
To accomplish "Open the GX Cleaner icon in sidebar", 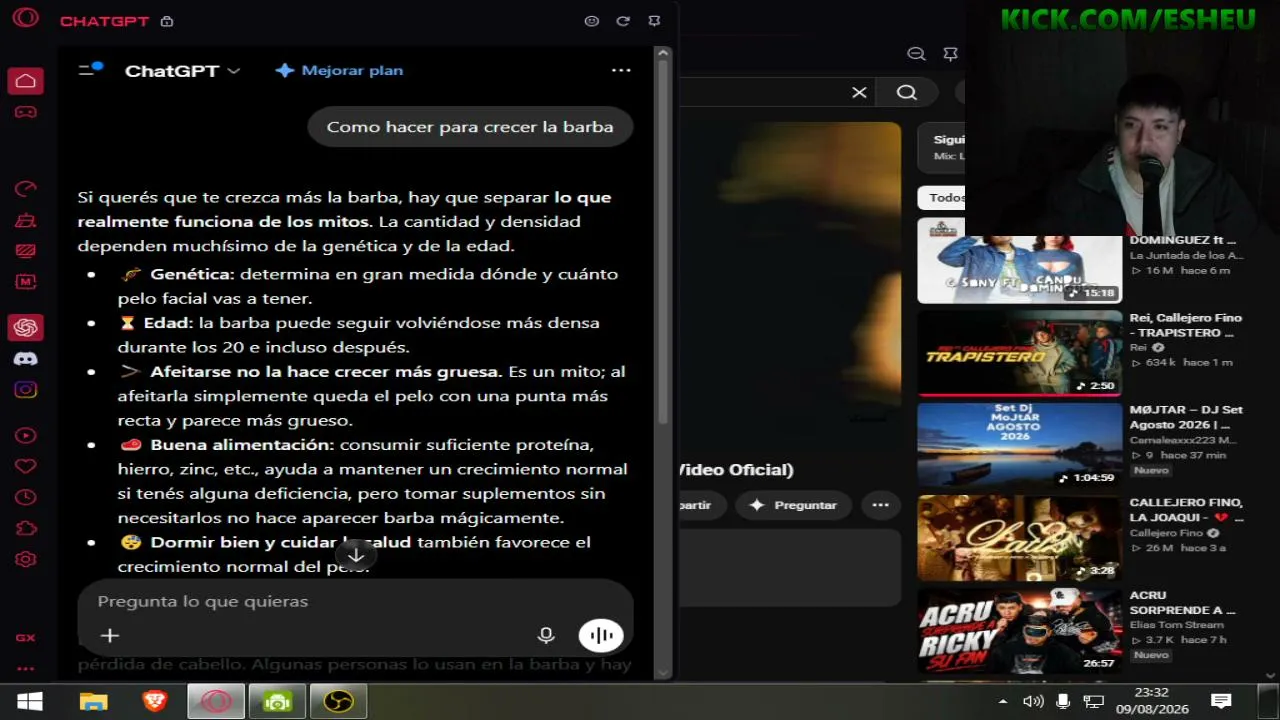I will 25,220.
